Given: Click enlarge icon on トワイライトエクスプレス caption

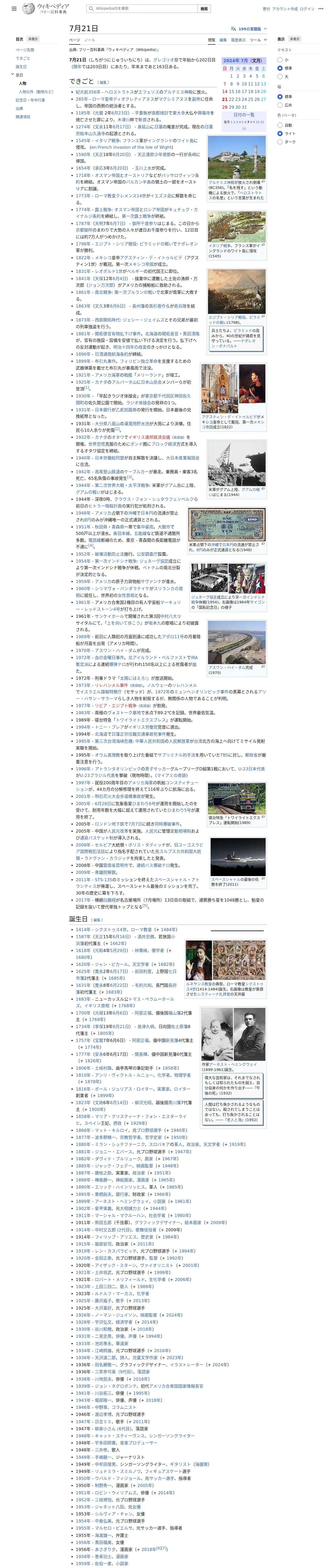Looking at the screenshot, I should click(264, 817).
